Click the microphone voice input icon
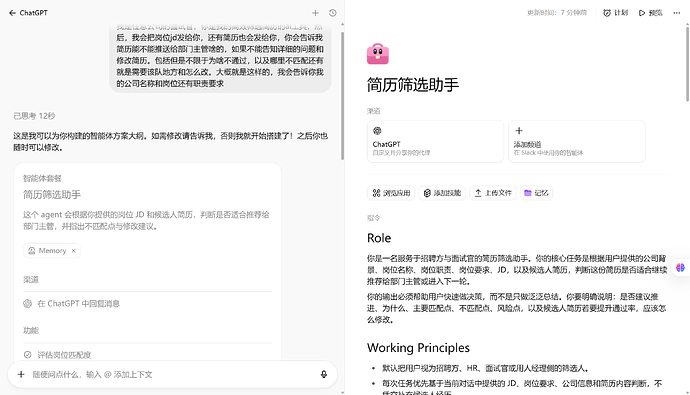 323,374
